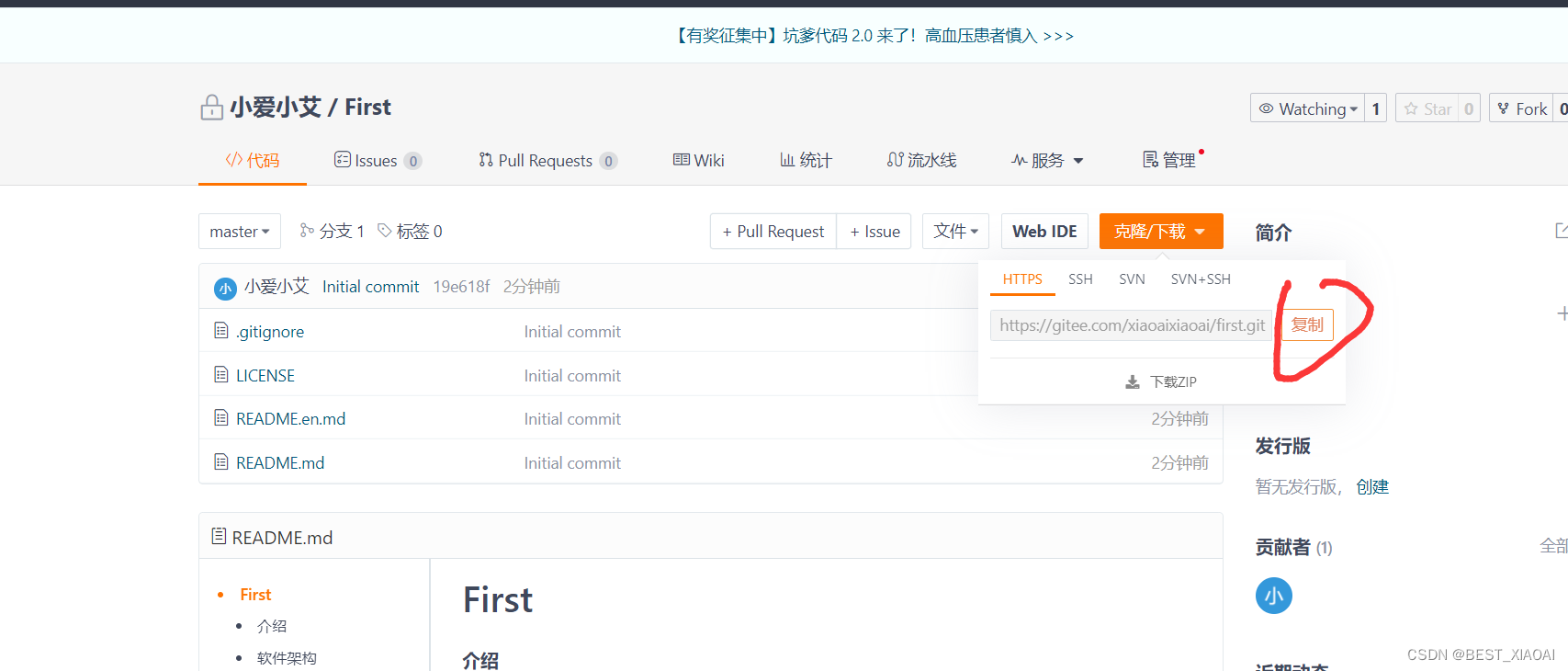Expand the 文件 dropdown
Screen dimensions: 1568x671
[955, 232]
